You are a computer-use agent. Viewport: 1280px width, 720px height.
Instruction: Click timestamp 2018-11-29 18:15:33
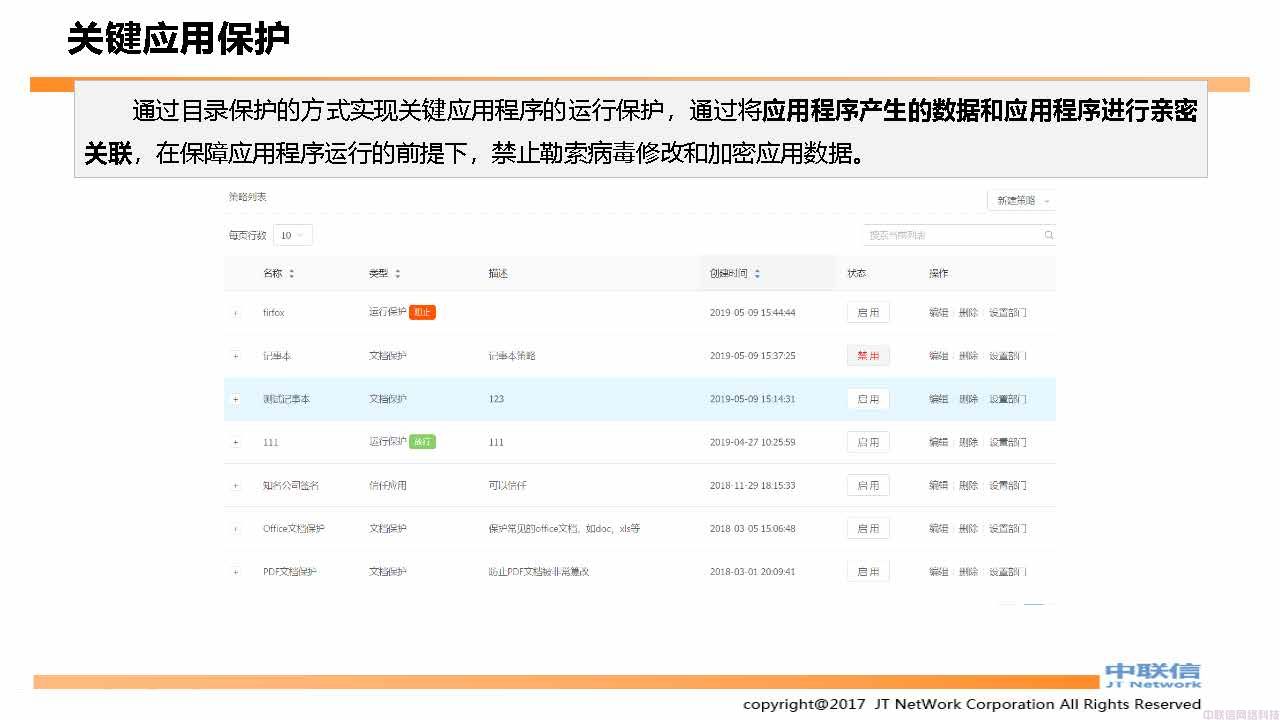(753, 485)
